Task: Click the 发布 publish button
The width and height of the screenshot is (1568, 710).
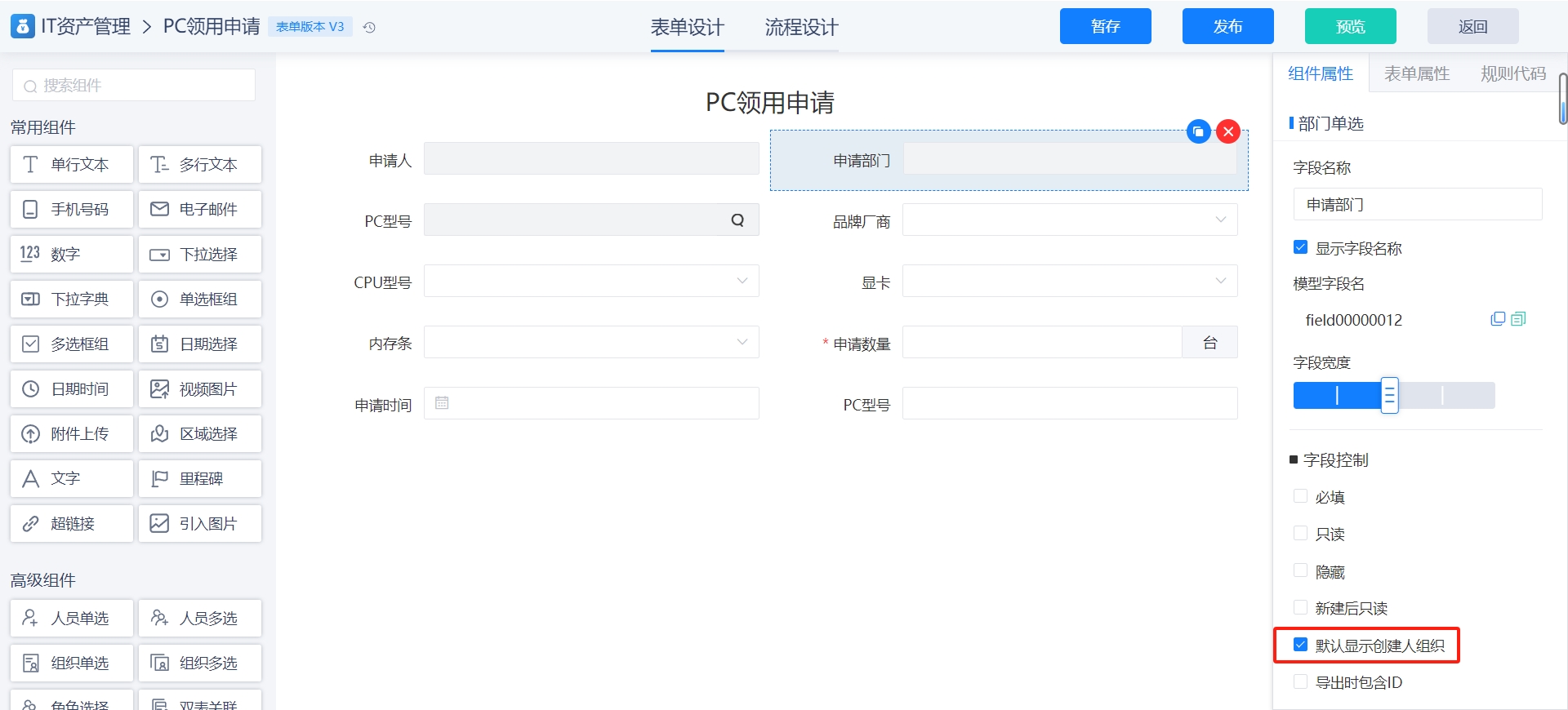Action: point(1228,26)
